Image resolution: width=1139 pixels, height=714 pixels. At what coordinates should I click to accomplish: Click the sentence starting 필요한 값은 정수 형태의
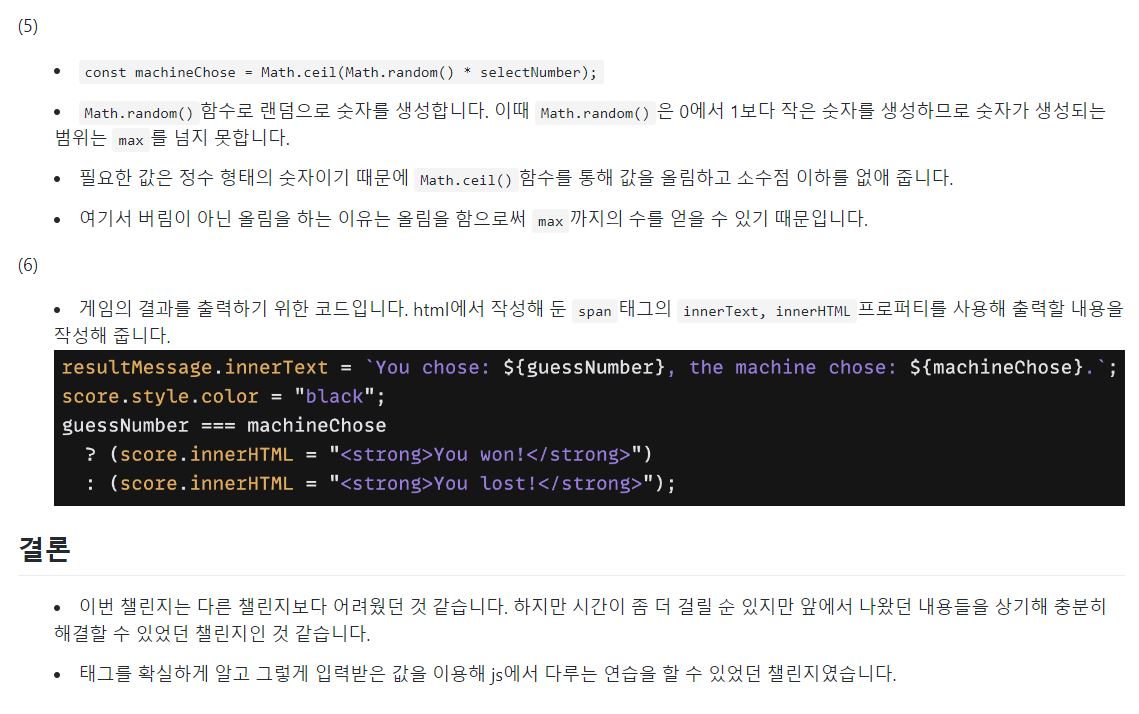(x=516, y=178)
